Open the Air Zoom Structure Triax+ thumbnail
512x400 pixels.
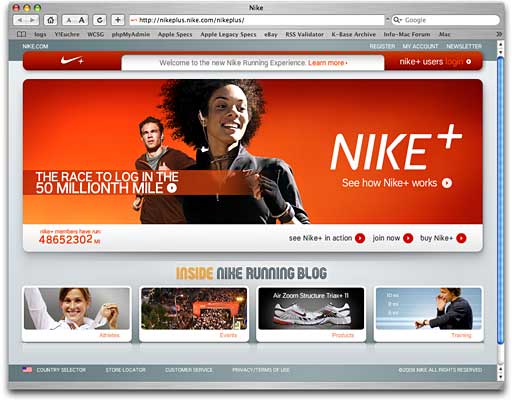(311, 309)
